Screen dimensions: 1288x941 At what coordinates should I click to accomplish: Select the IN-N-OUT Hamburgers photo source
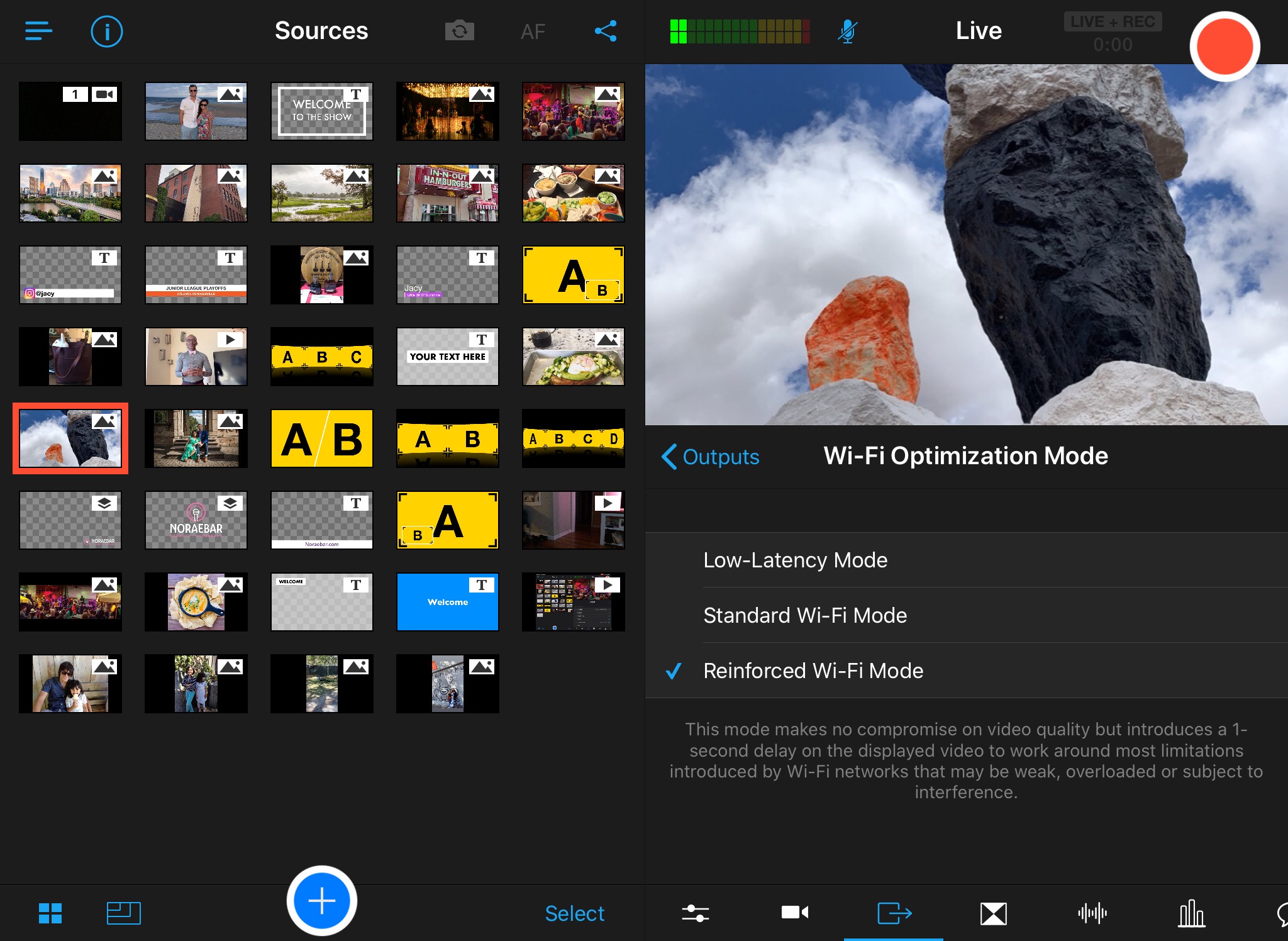448,193
